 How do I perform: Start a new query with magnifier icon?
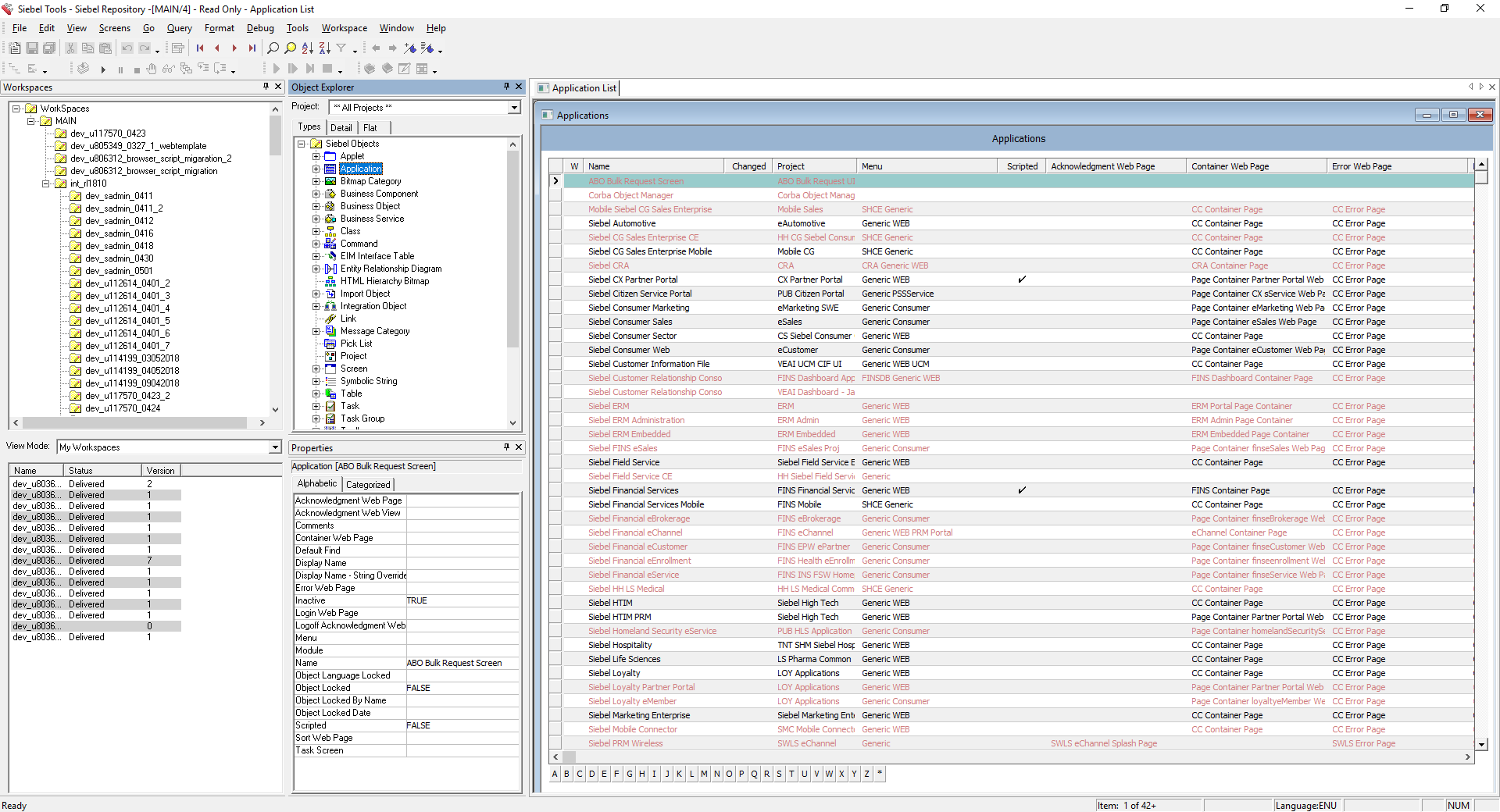pyautogui.click(x=273, y=48)
